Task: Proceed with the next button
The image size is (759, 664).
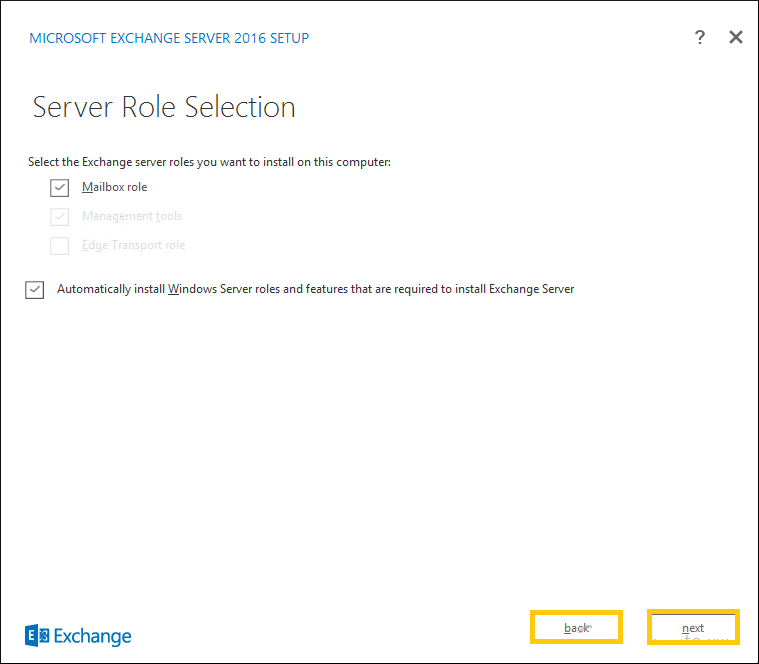Action: pyautogui.click(x=693, y=628)
